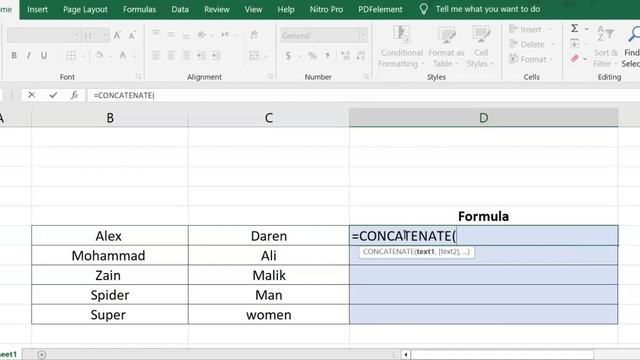Open the font name dropdown arrow
640x360 pixels.
[76, 36]
